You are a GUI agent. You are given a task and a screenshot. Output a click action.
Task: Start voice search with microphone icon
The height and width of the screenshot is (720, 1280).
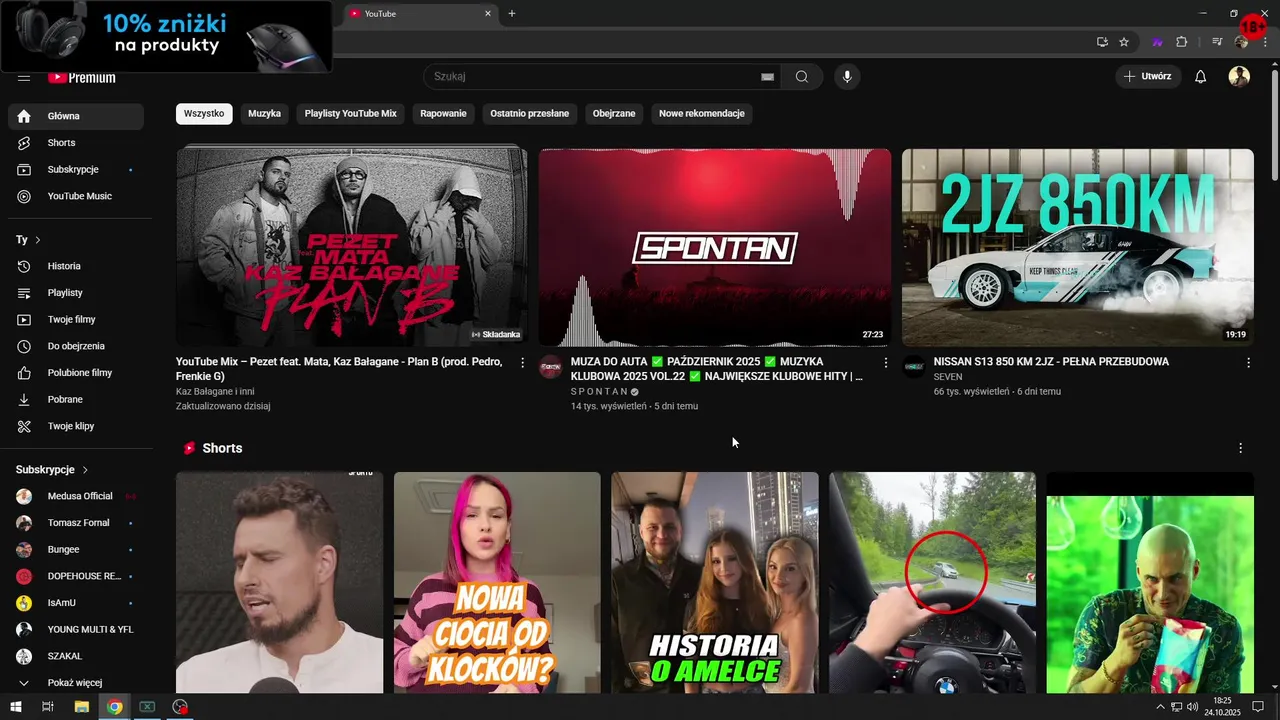coord(847,77)
